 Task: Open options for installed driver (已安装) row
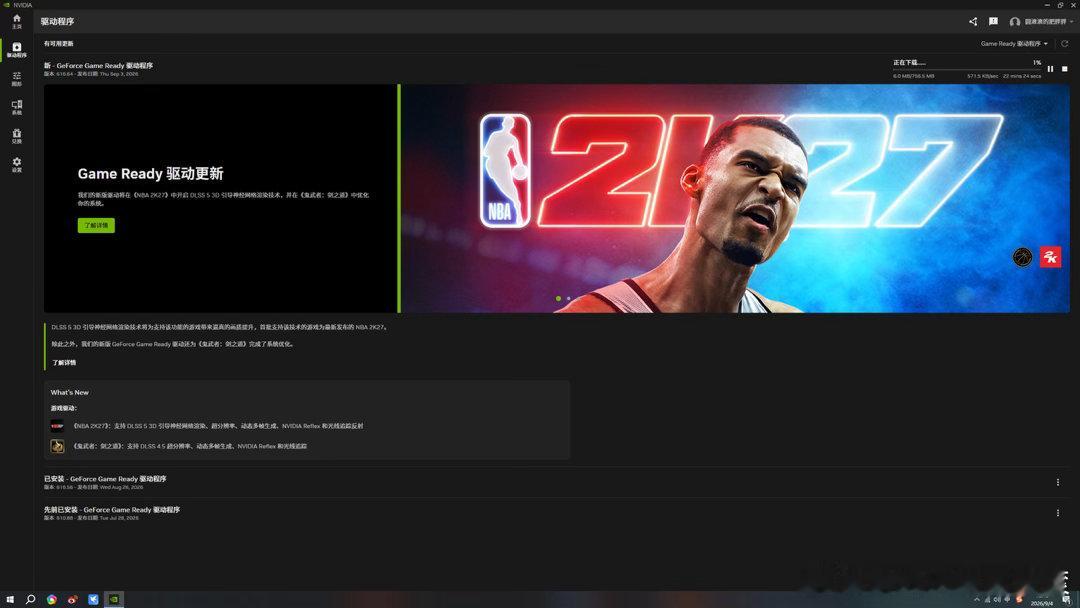[x=1058, y=482]
